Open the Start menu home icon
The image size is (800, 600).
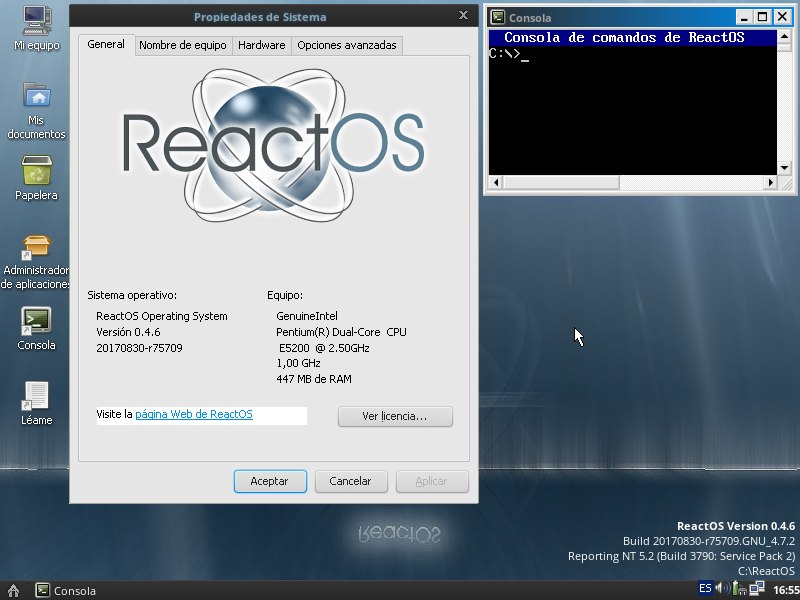pos(13,590)
